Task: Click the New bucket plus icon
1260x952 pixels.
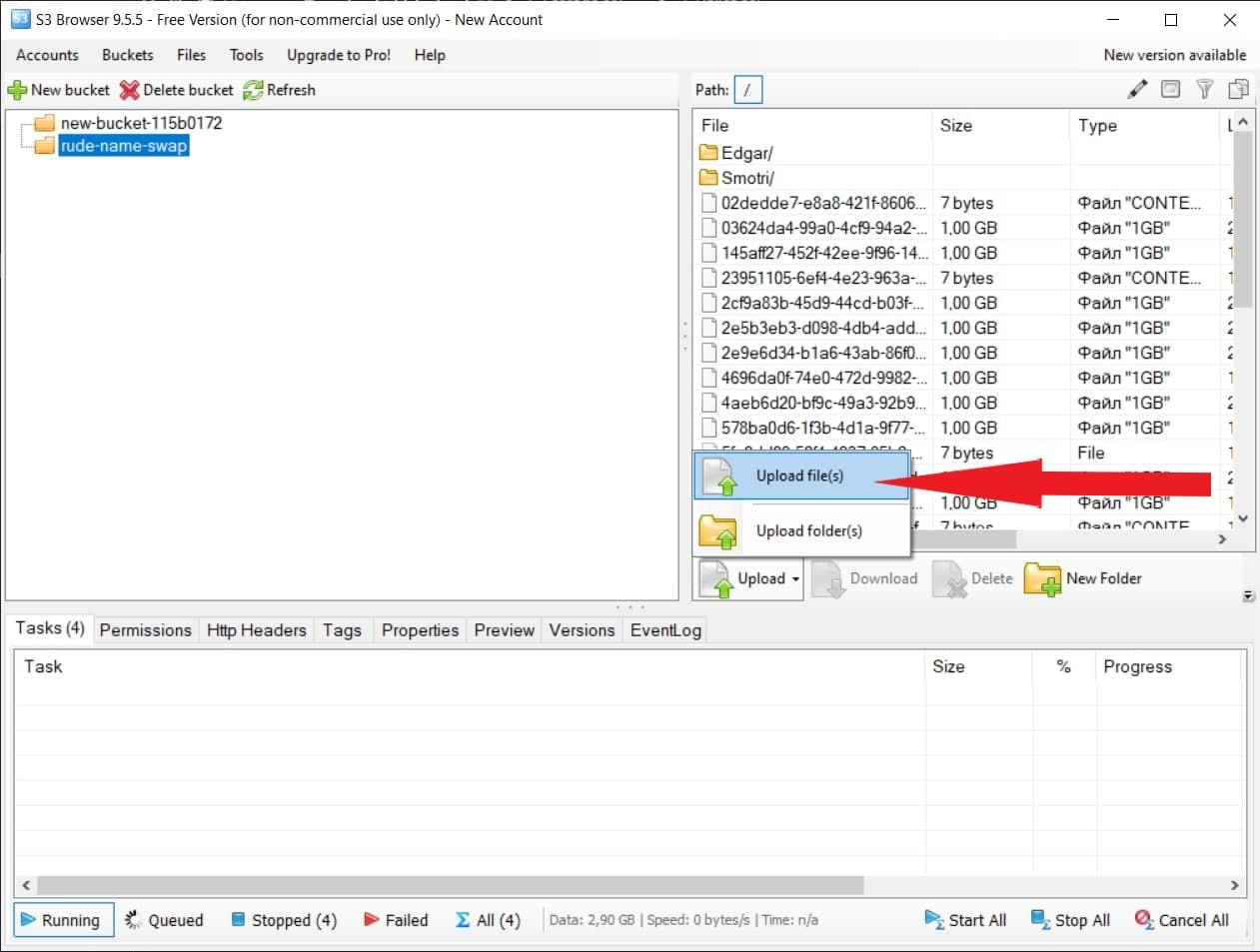Action: pos(17,90)
